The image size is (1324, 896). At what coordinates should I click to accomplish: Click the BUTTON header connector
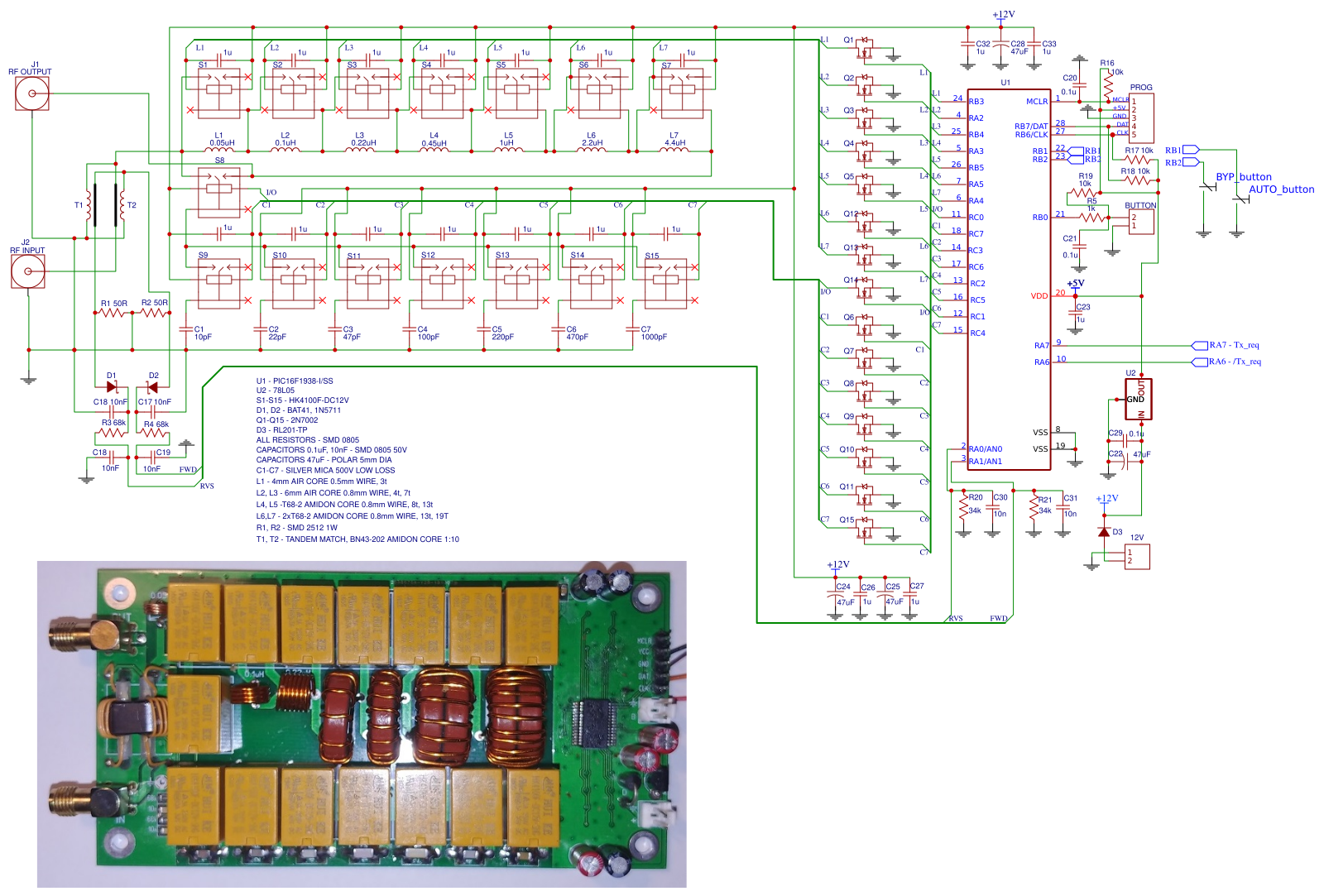(x=1141, y=221)
